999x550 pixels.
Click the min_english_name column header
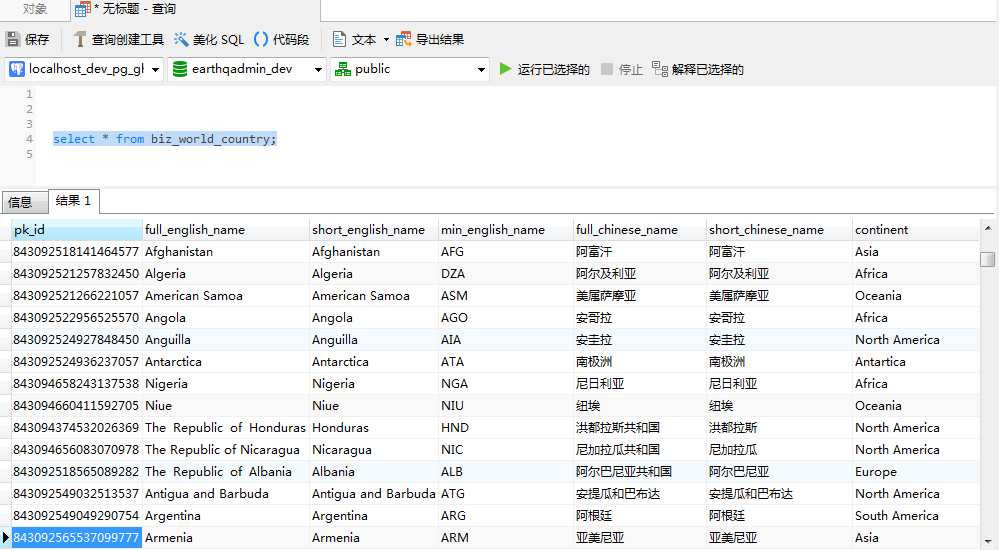point(507,229)
